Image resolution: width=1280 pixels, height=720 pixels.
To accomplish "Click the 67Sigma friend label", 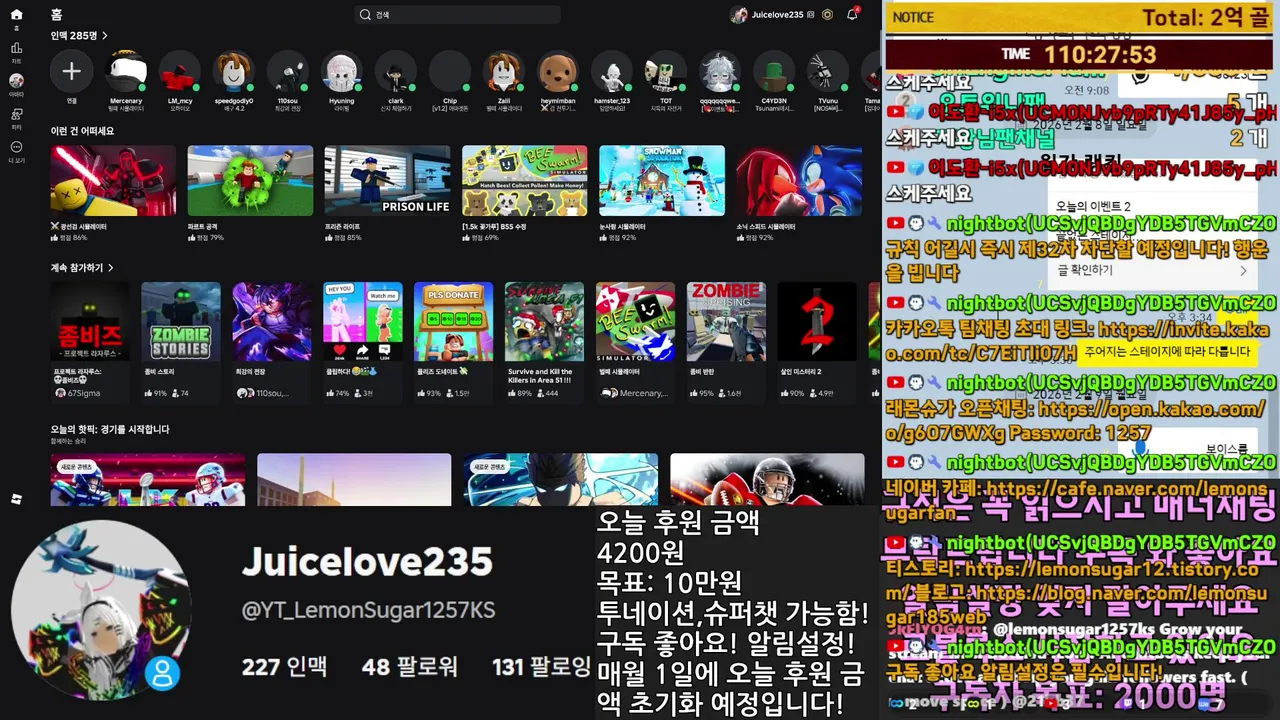I will point(84,393).
